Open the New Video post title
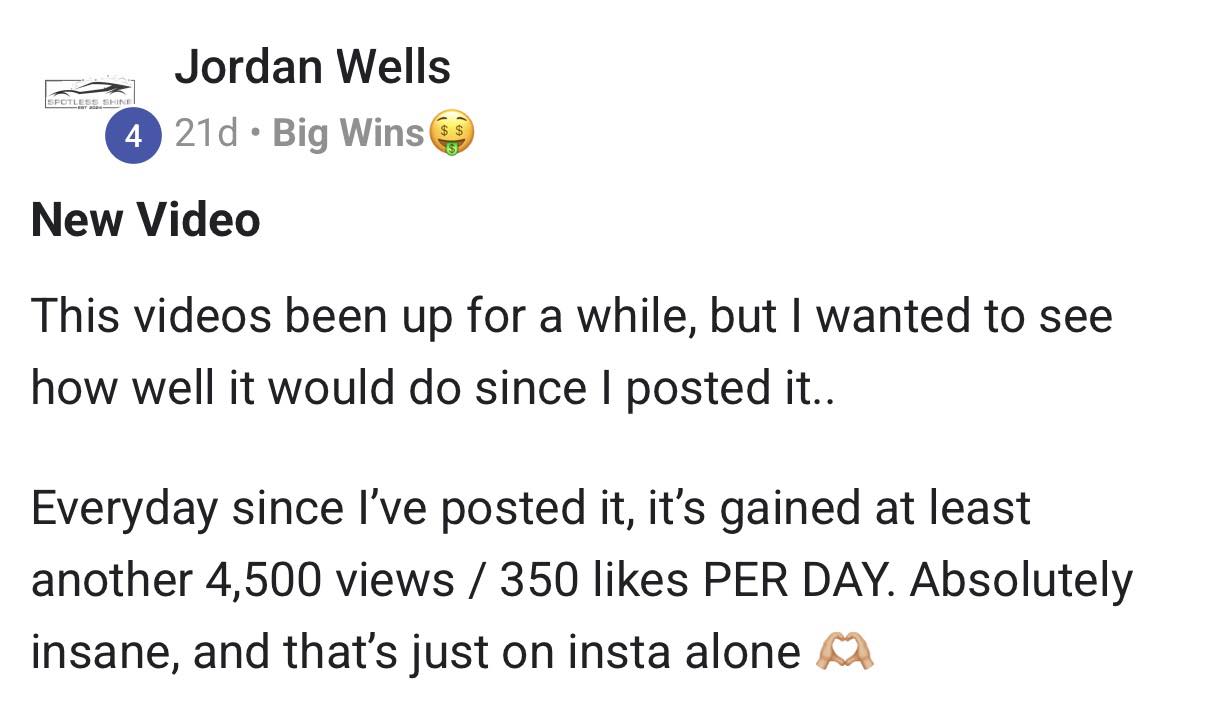The width and height of the screenshot is (1206, 713). pyautogui.click(x=146, y=220)
